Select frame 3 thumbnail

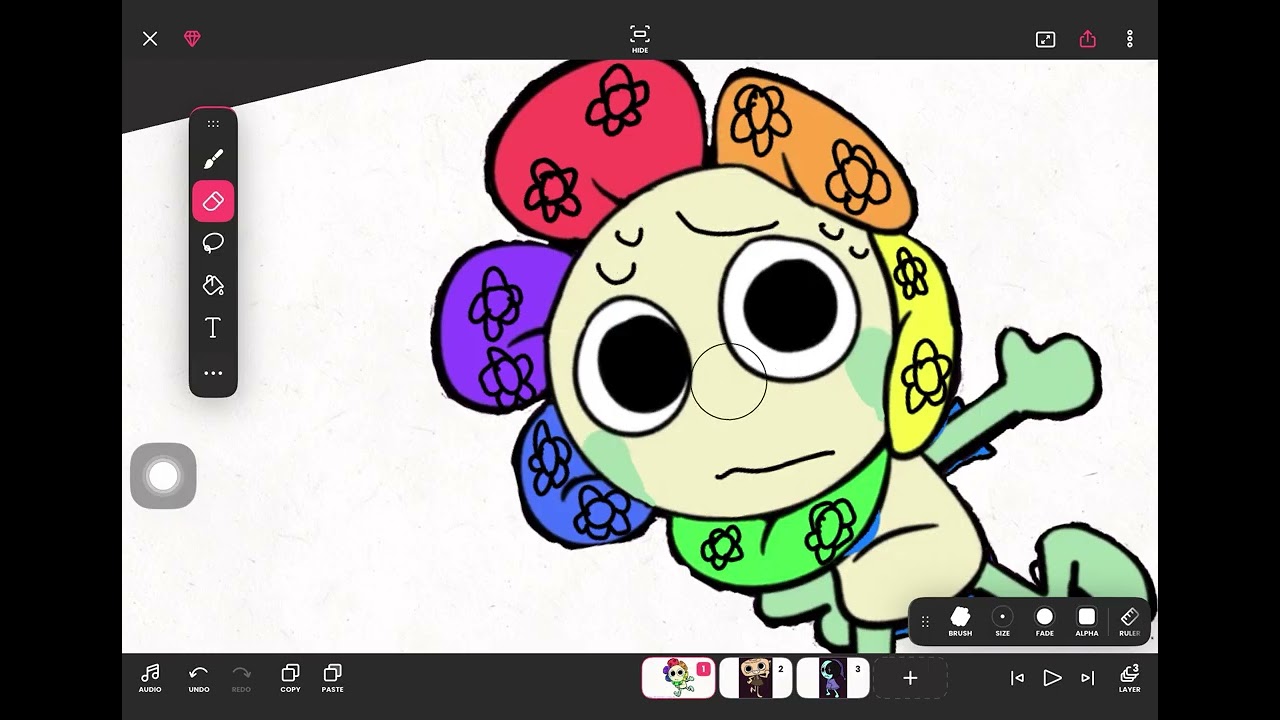(832, 678)
